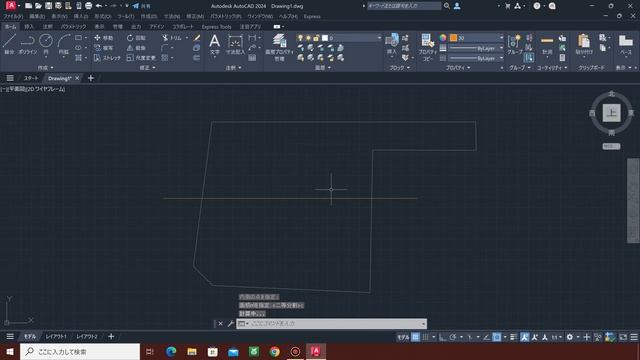
Task: Switch to the 挿入 (Insert) ribbon tab
Action: (29, 27)
